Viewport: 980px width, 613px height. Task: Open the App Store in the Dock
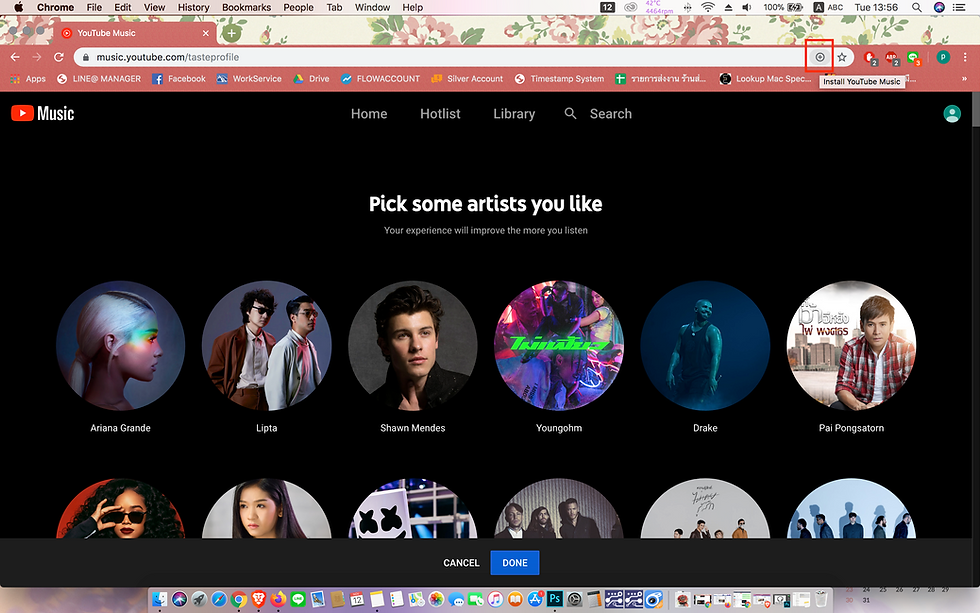(535, 599)
